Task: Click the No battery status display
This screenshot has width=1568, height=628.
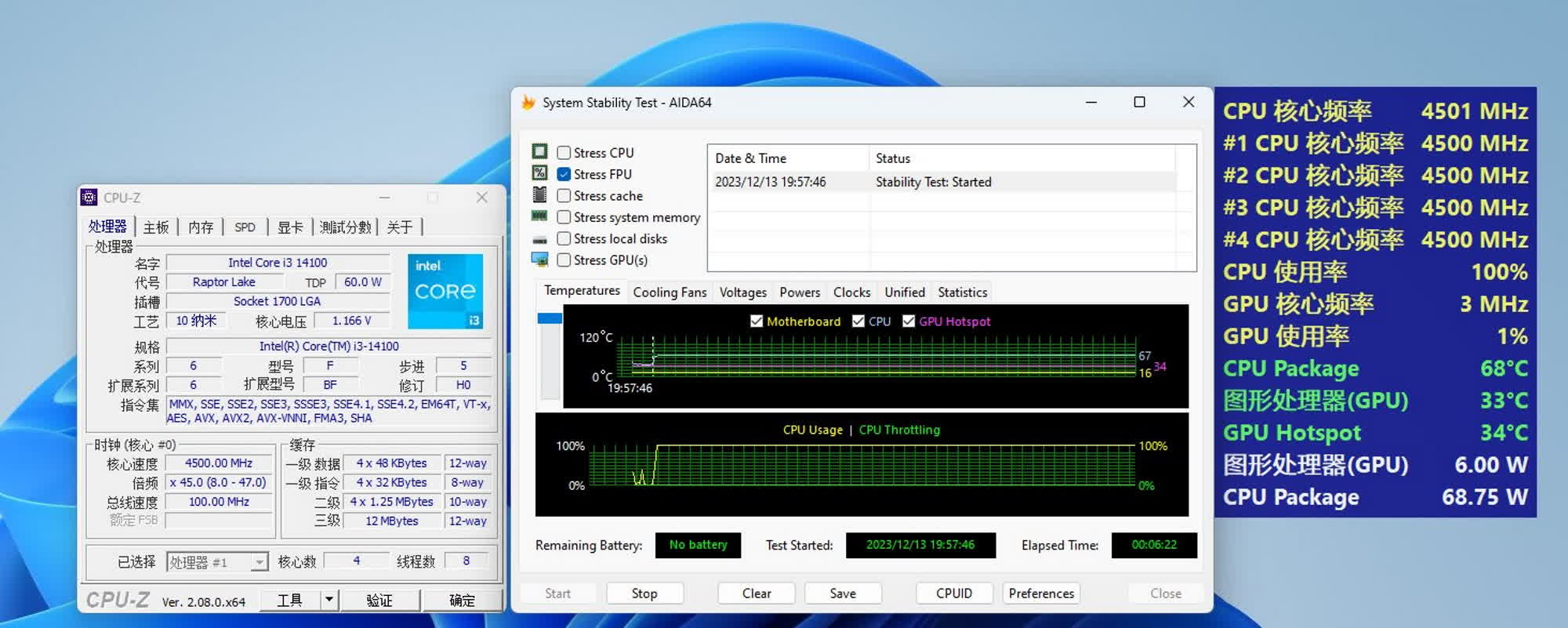Action: [699, 545]
